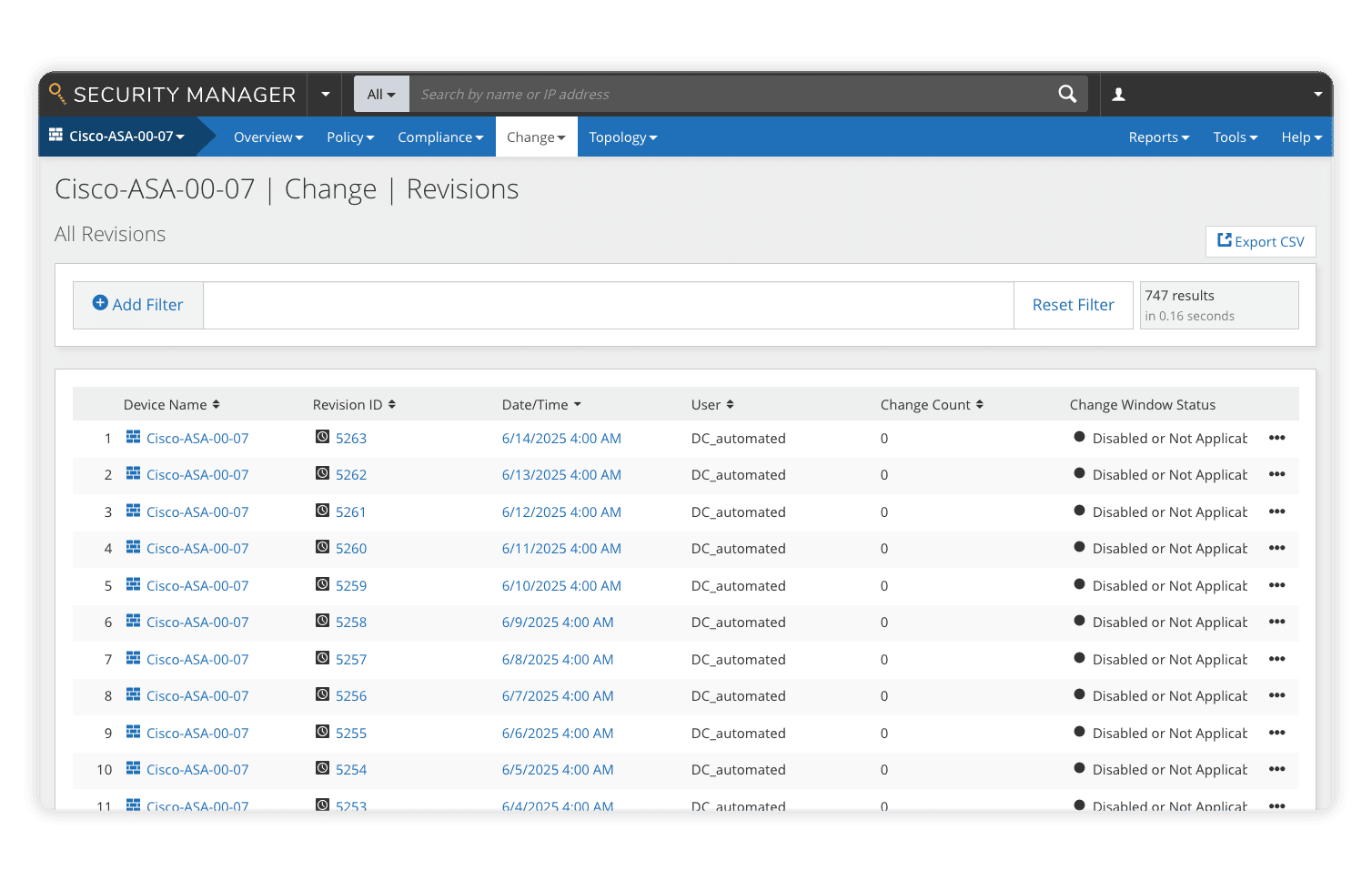Image resolution: width=1372 pixels, height=881 pixels.
Task: Click the firewall device icon in row 8
Action: tap(133, 694)
